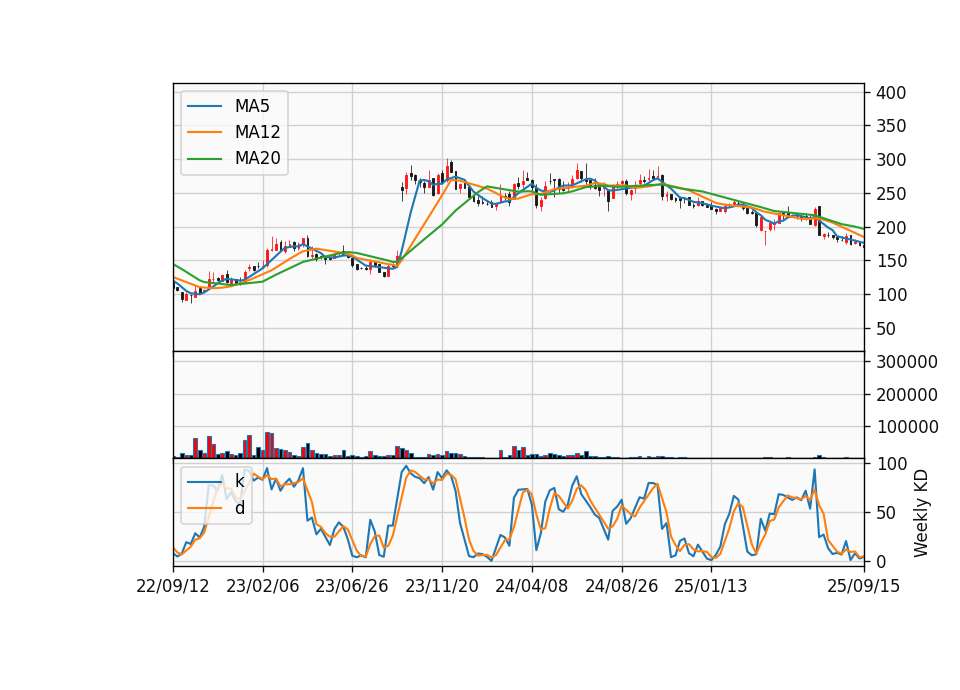
Task: Click the green MA20 legend line
Action: pyautogui.click(x=204, y=159)
